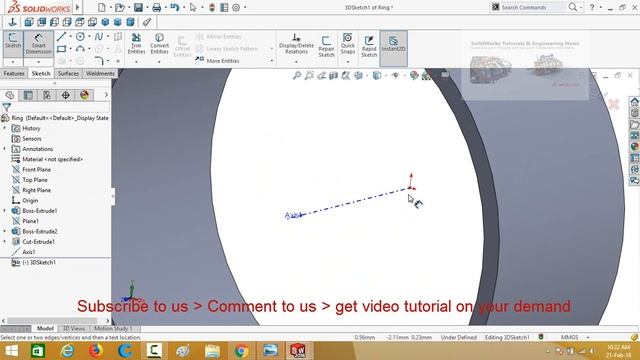Switch to the Features tab

[14, 73]
